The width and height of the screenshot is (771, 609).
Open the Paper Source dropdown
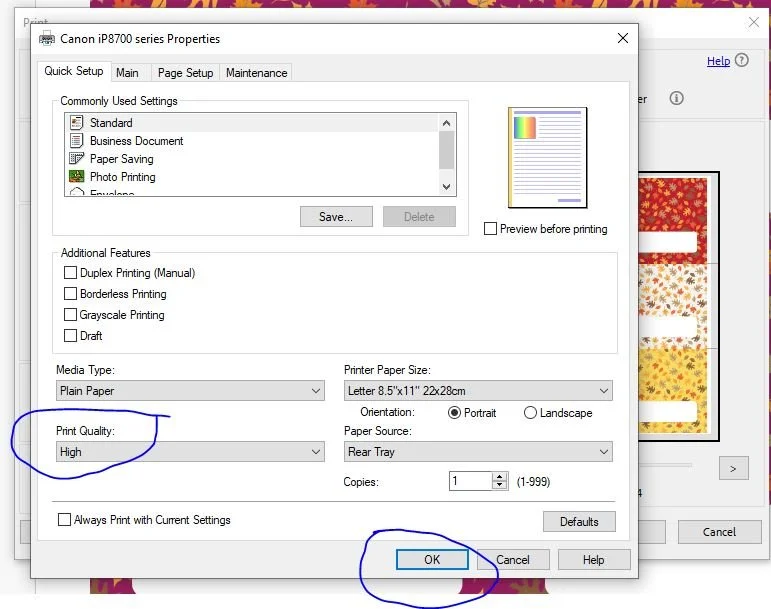(x=478, y=452)
